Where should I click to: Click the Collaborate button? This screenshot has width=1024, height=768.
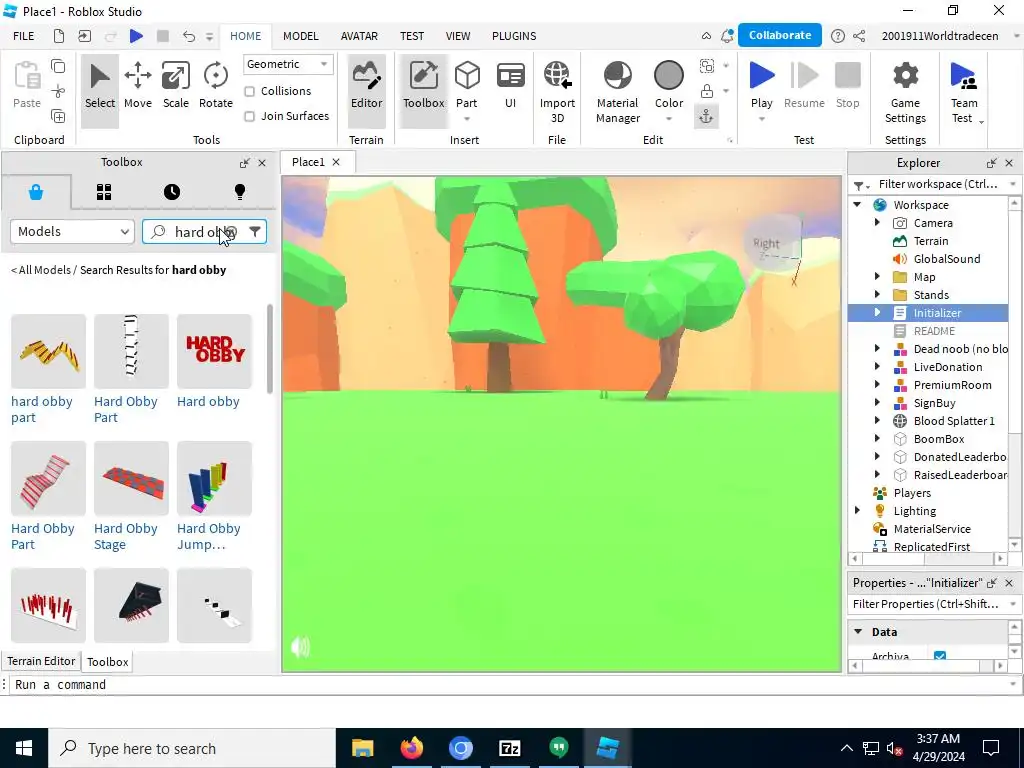780,35
